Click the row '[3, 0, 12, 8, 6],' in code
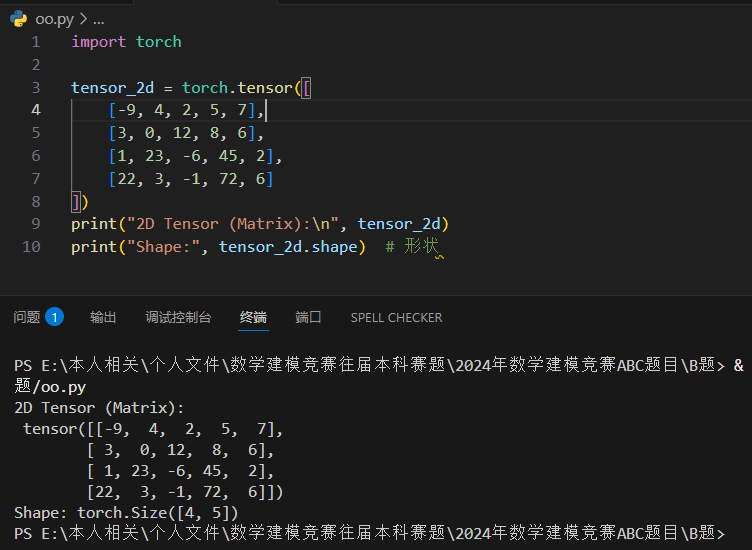Viewport: 752px width, 550px height. tap(187, 133)
